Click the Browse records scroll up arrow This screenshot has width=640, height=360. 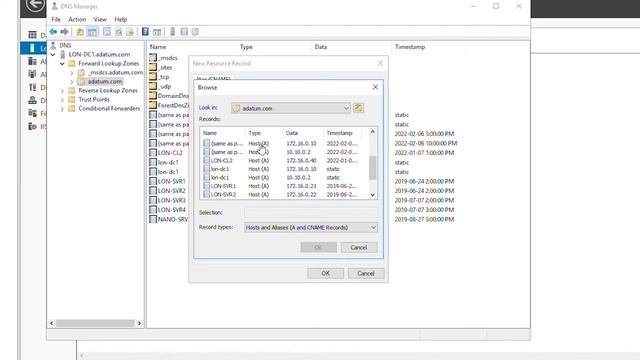pos(372,132)
